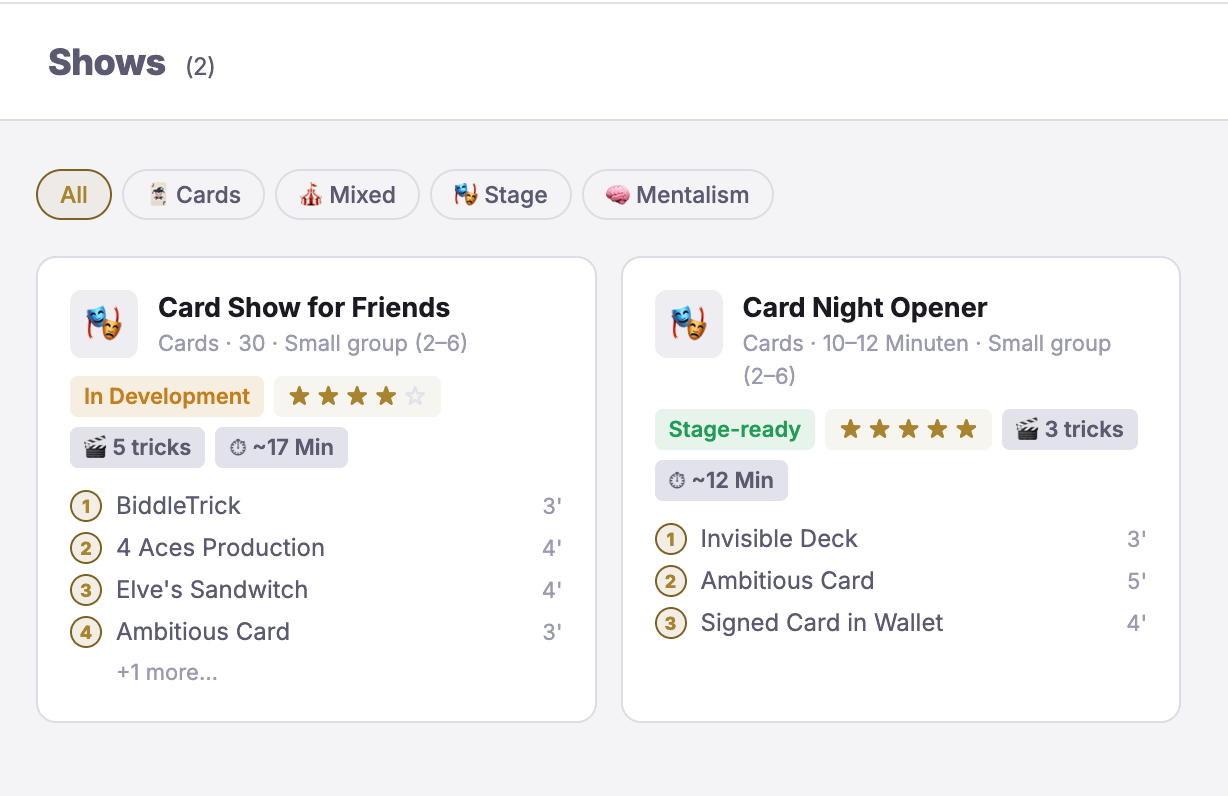Select the Elve's Sandwitch trick row

click(x=316, y=590)
